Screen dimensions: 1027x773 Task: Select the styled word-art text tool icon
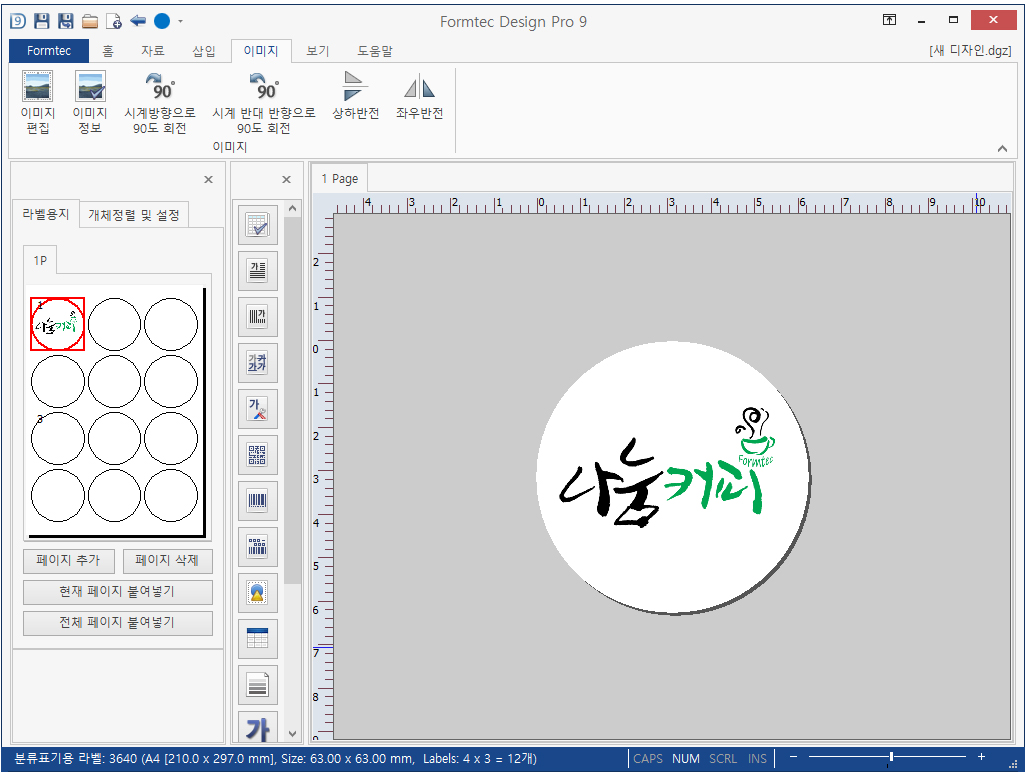[257, 362]
